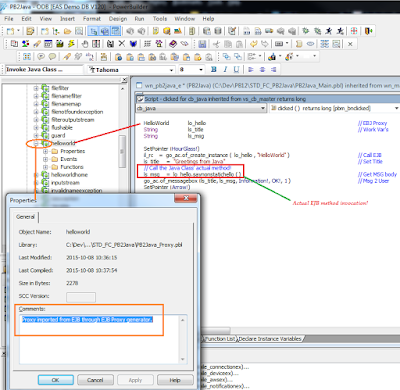Click the lightning bolt toolbar icon
Viewport: 400px width, 390px height.
click(x=71, y=44)
